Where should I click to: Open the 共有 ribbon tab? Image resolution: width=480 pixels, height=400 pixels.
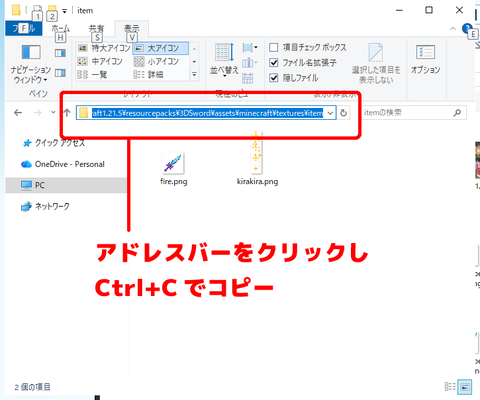pyautogui.click(x=97, y=29)
